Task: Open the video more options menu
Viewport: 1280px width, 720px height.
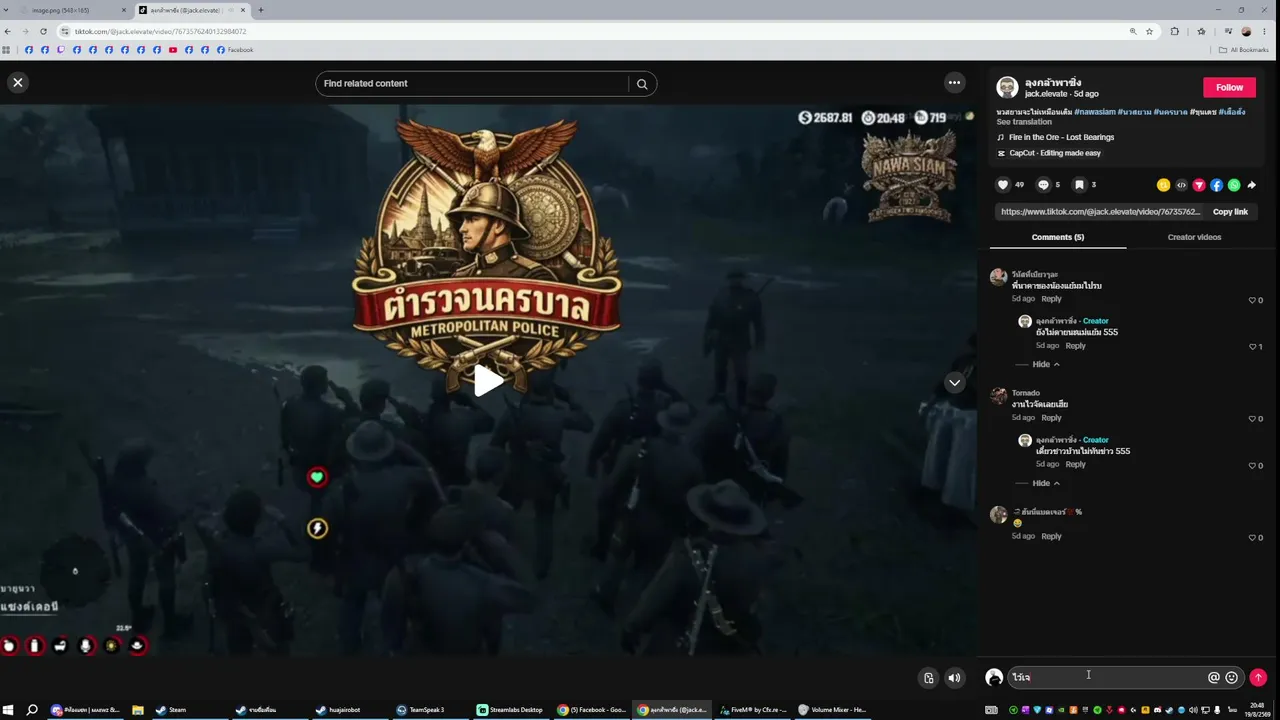Action: point(955,83)
